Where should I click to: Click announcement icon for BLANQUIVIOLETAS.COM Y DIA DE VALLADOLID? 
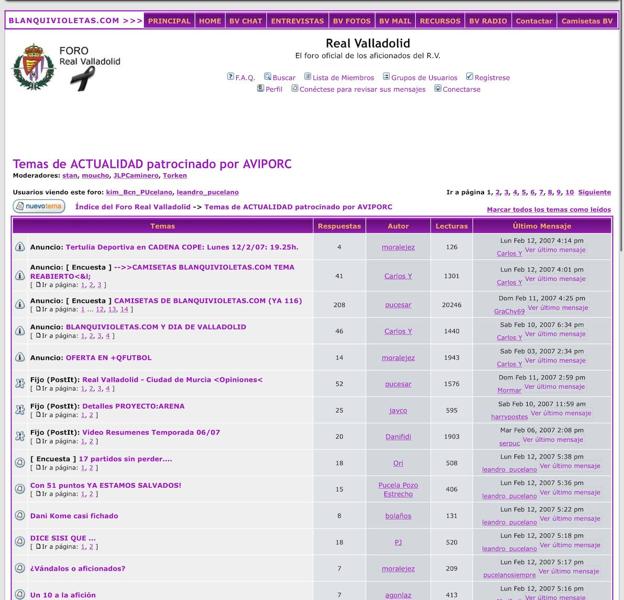(20, 331)
